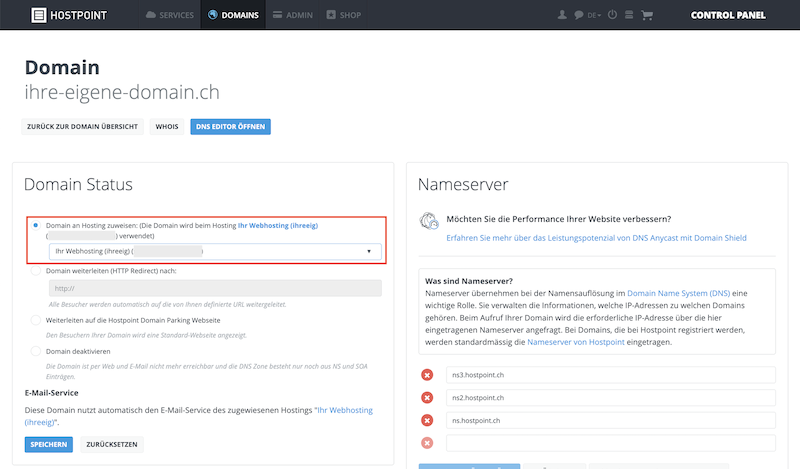Screen dimensions: 800x469
Task: Click the http:// redirect URL field
Action: tap(215, 288)
